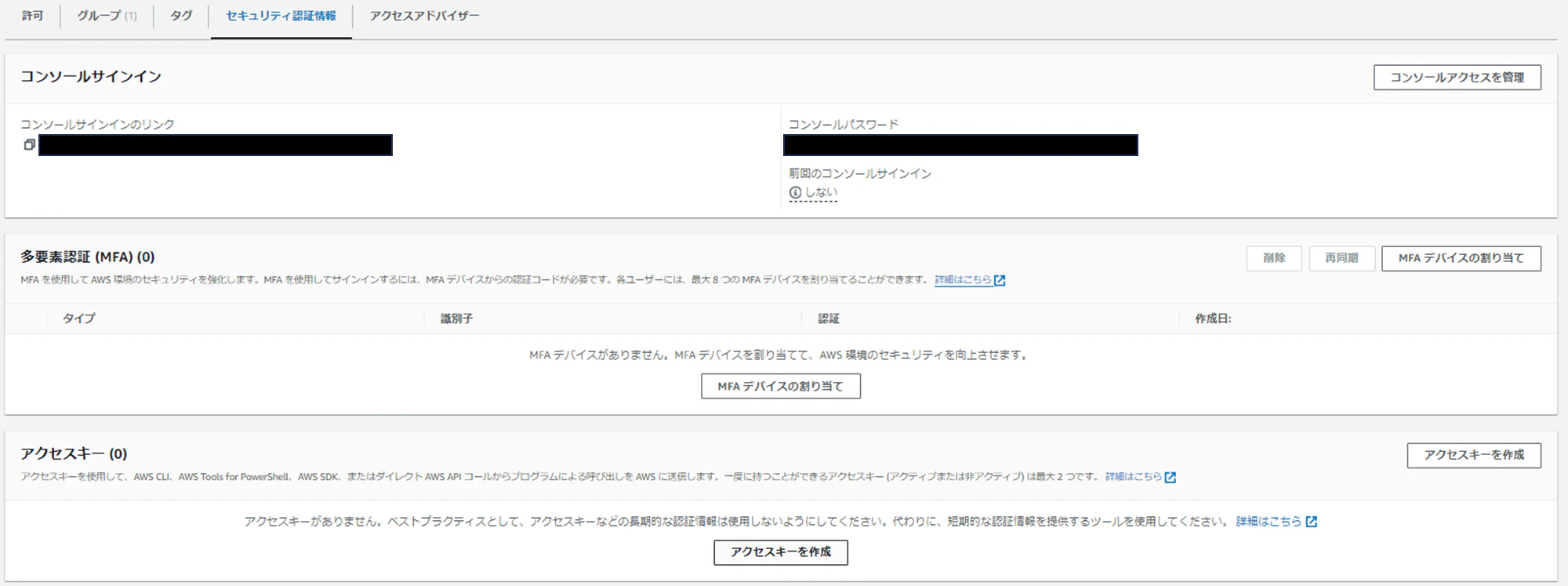Open the 許可 tab
This screenshot has height=586, width=1568.
coord(32,16)
